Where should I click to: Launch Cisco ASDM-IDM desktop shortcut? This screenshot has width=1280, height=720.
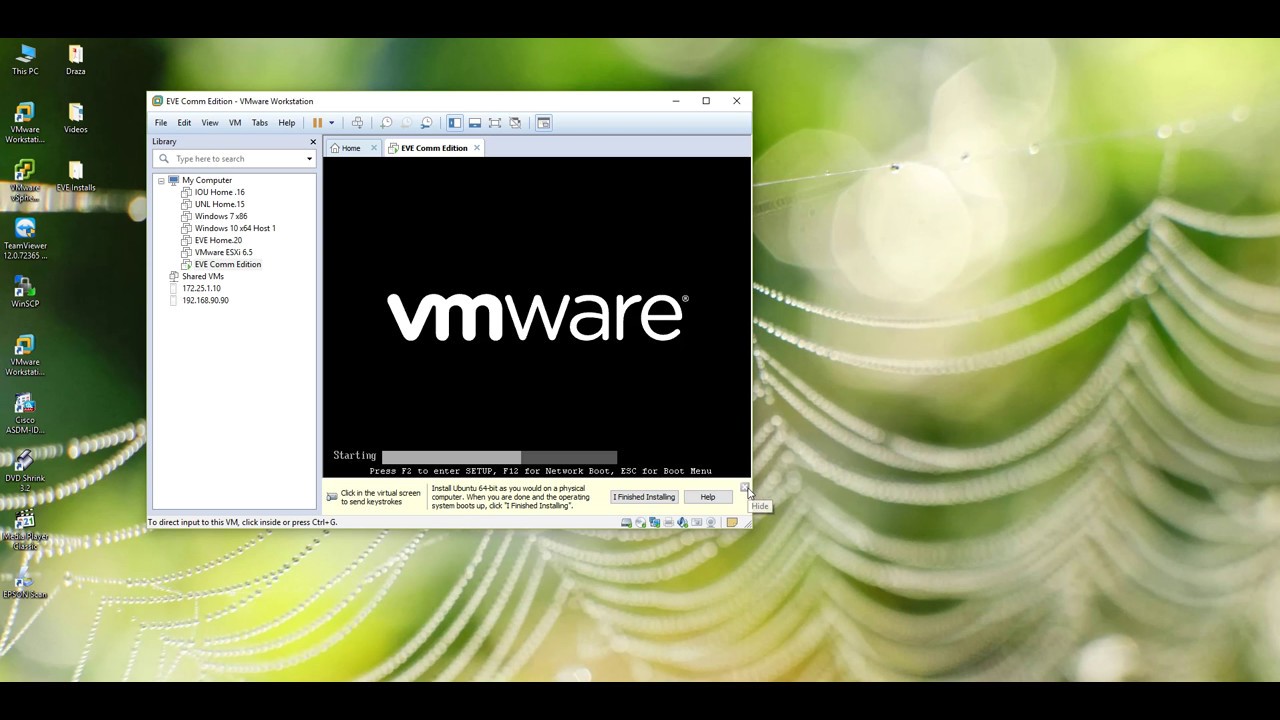[25, 413]
